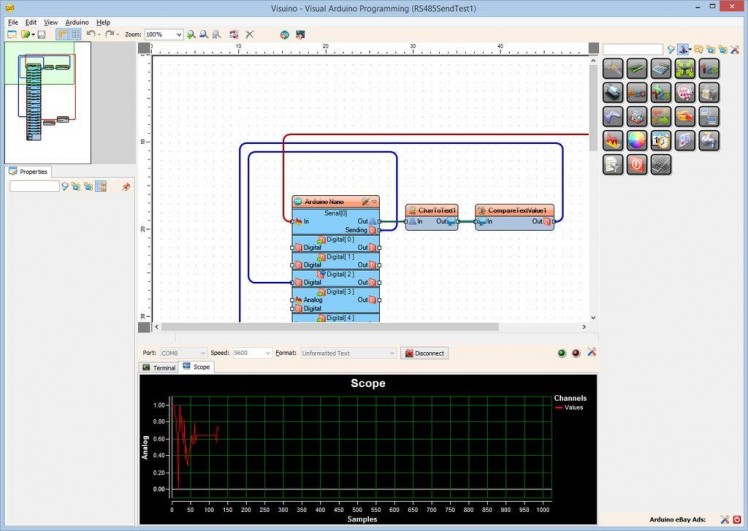Viewport: 748px width, 531px height.
Task: Click the save icon in the toolbar
Action: point(41,34)
